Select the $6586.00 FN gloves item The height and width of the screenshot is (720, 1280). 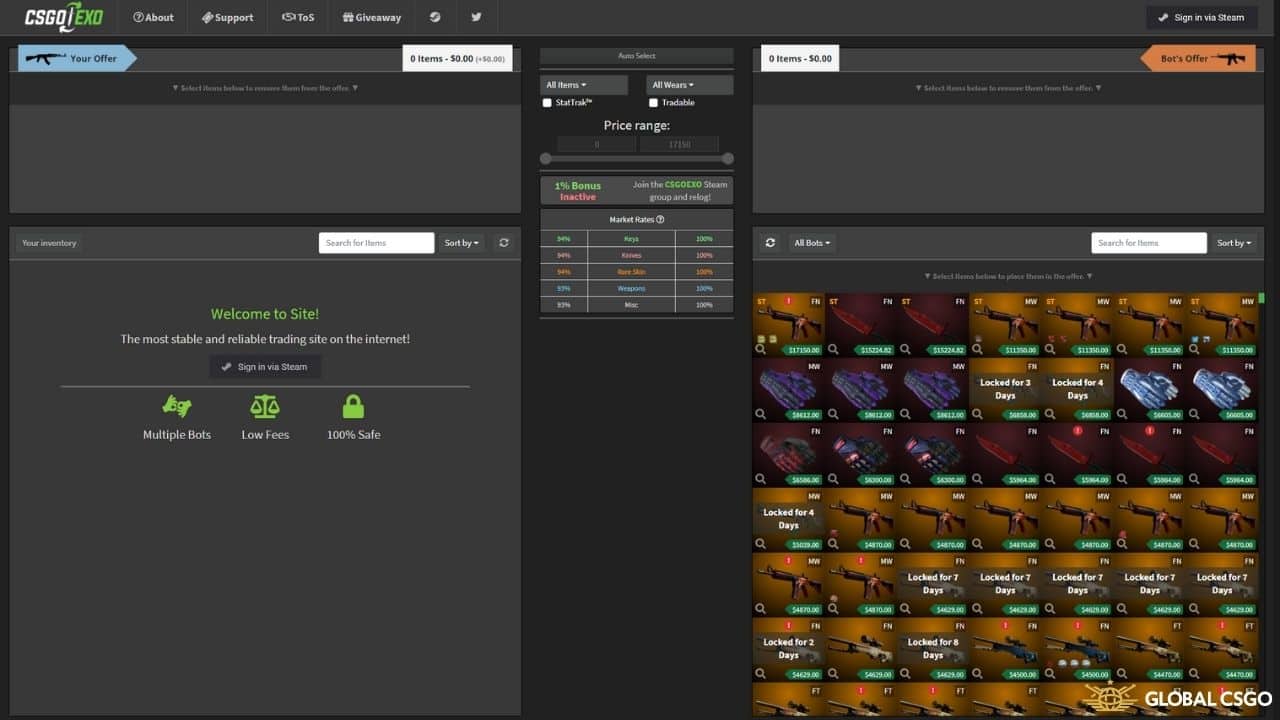(788, 455)
